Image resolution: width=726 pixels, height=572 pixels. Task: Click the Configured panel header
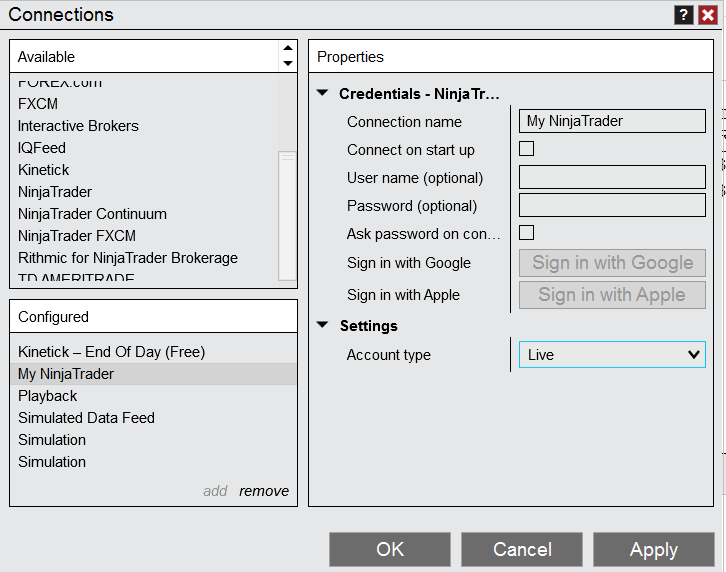153,317
